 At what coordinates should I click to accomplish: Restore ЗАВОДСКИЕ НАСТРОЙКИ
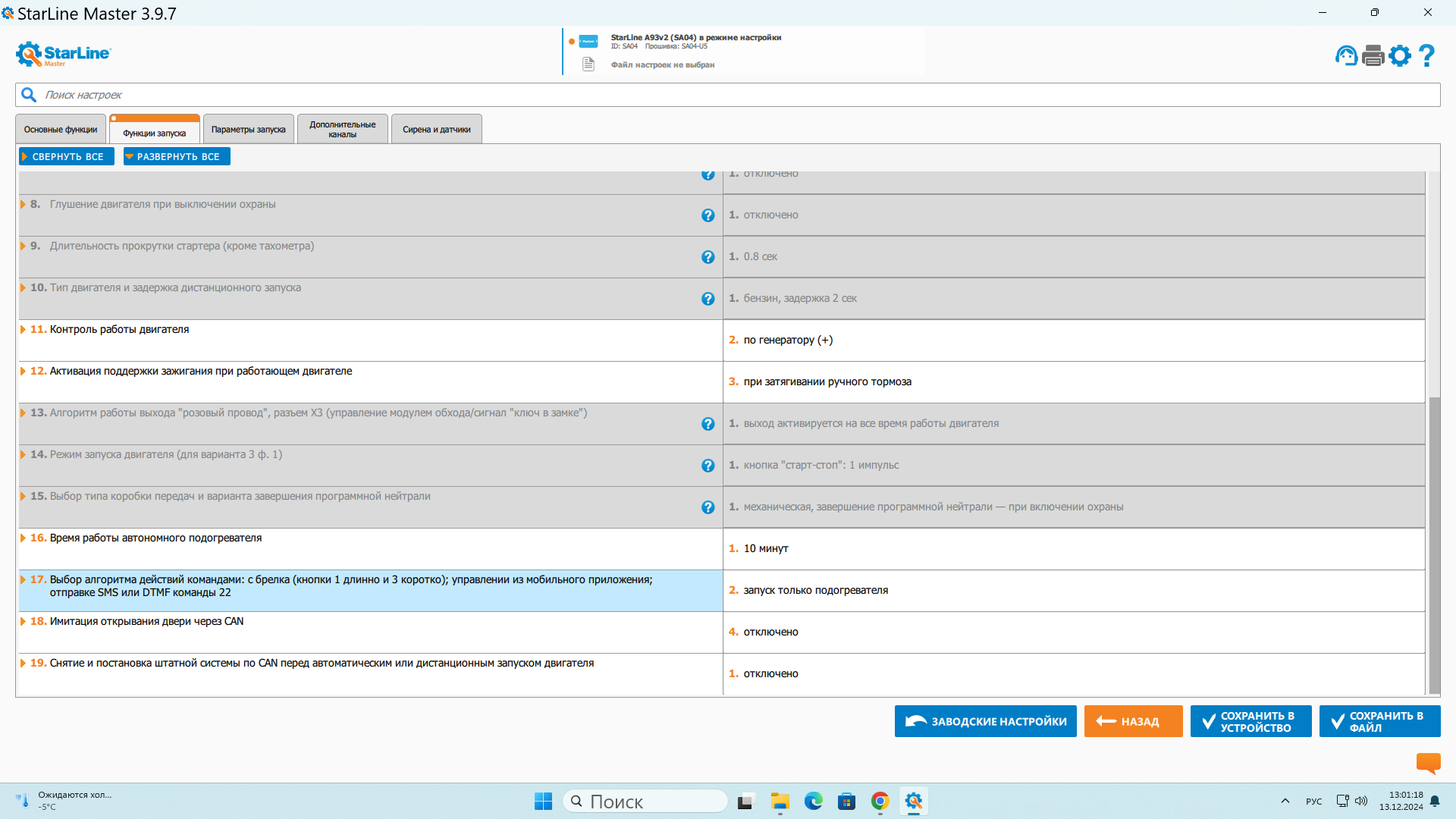(x=985, y=721)
